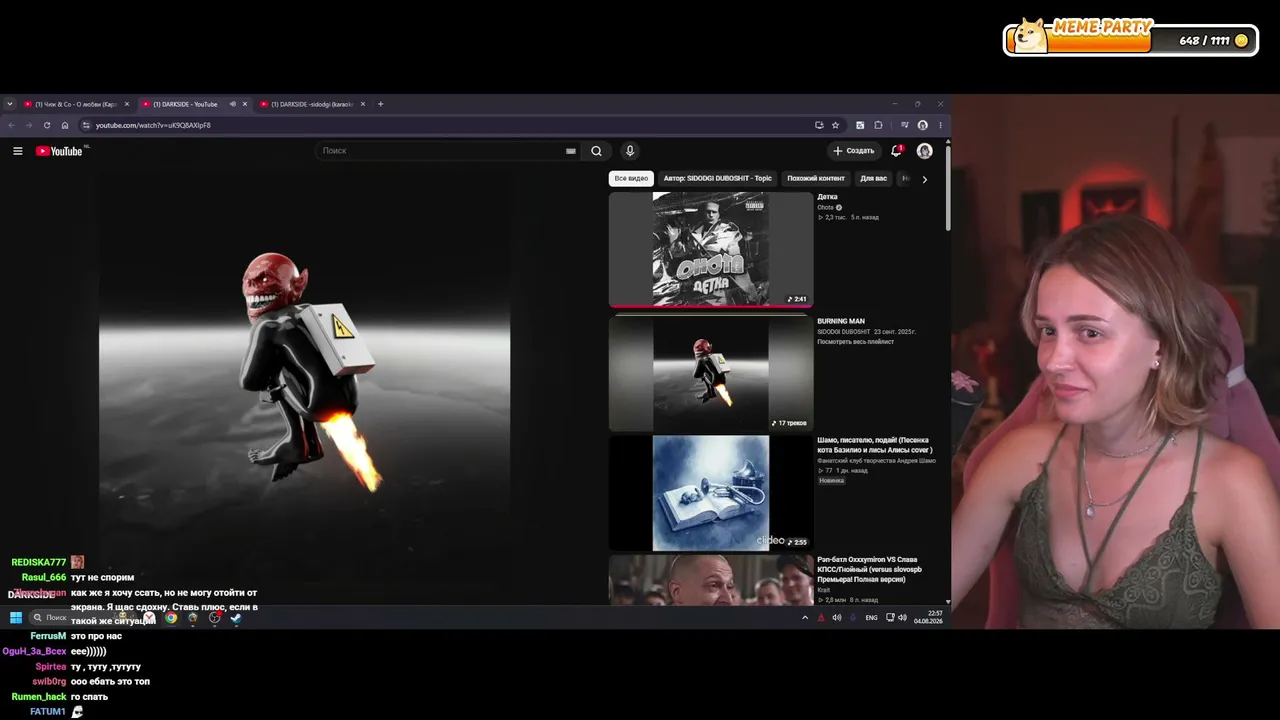Screen dimensions: 1280x720
Task: Click the browser address bar URL
Action: point(153,125)
